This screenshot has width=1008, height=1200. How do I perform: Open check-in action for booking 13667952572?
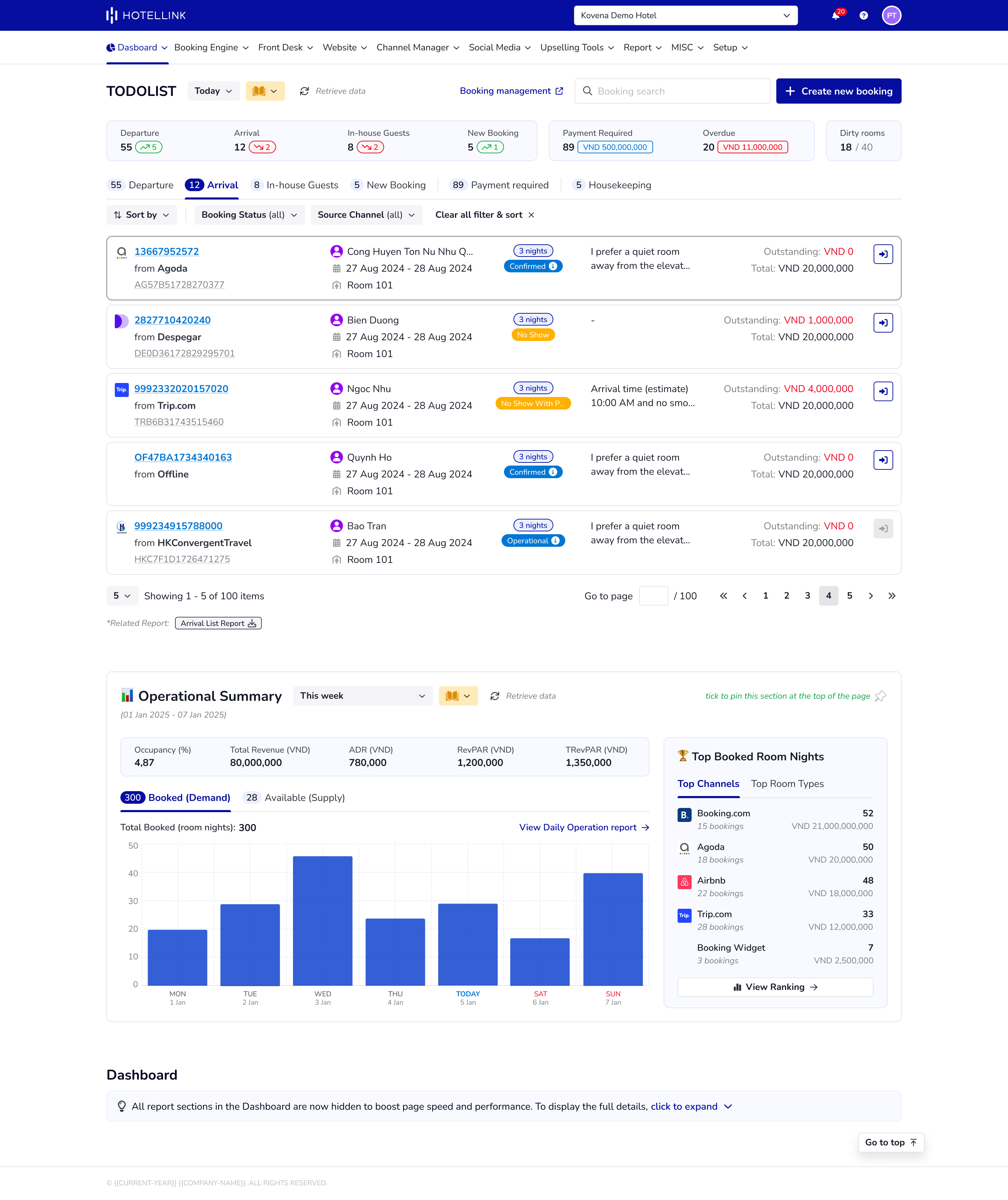(x=883, y=254)
